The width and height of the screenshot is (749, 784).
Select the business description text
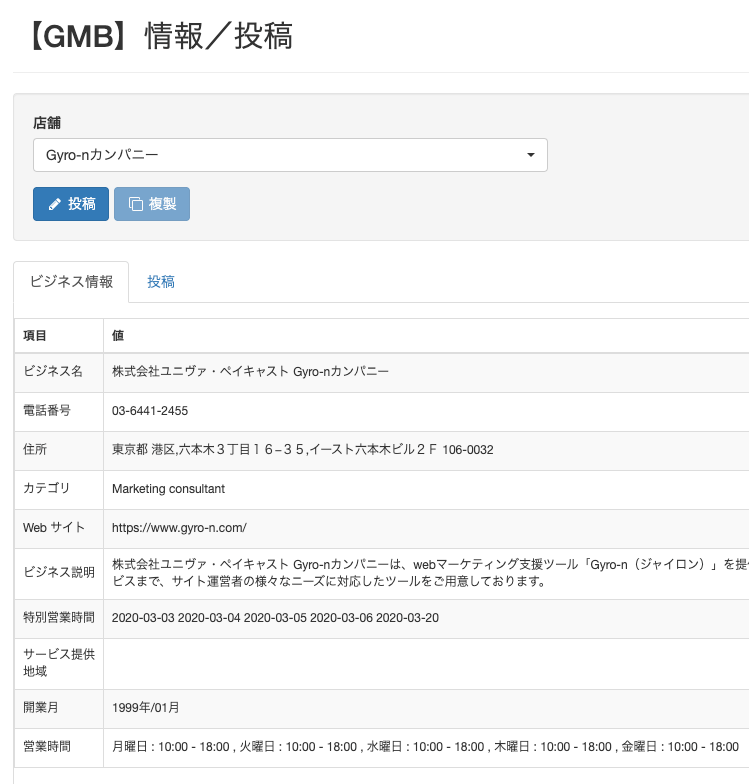[x=430, y=572]
